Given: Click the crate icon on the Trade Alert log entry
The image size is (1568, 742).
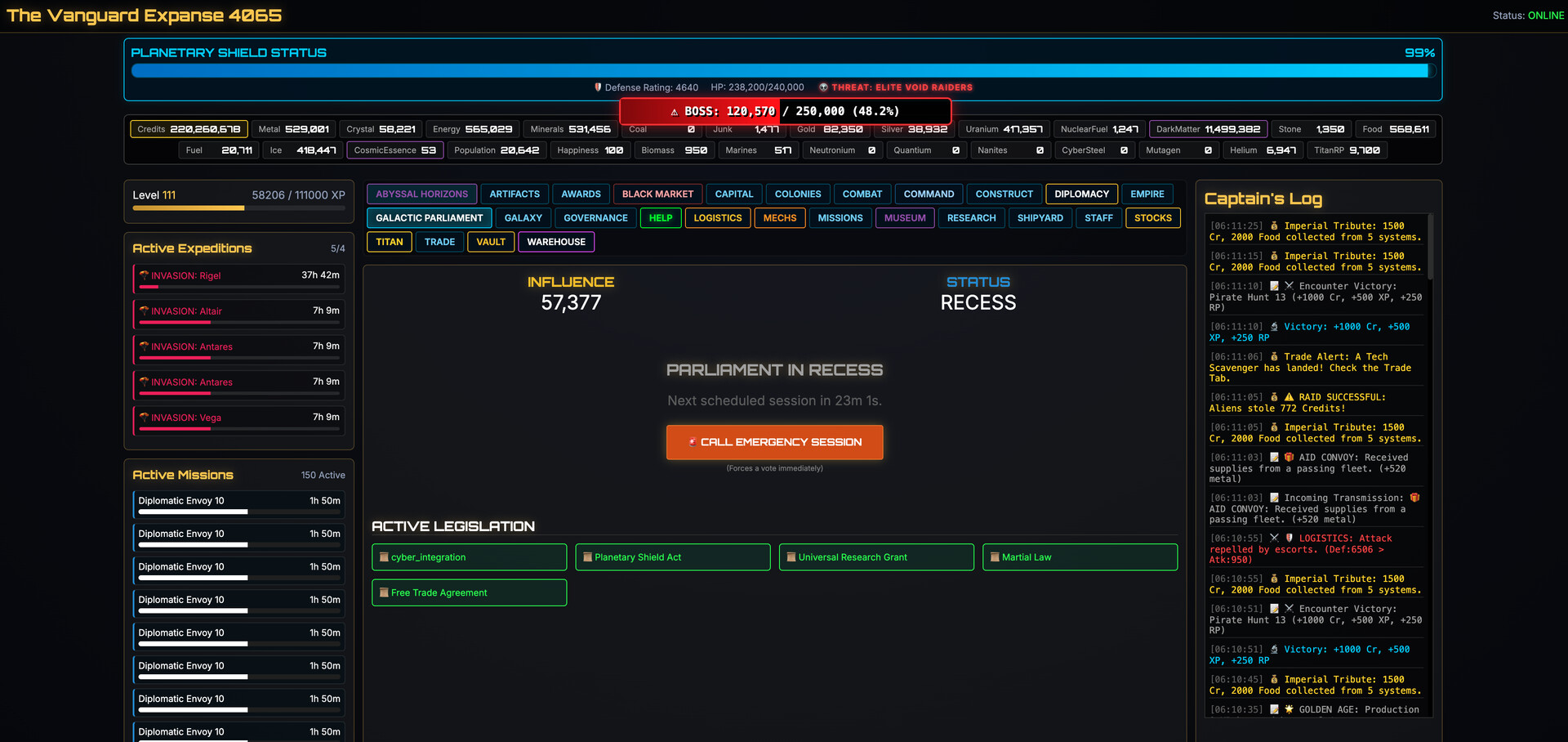Looking at the screenshot, I should (1273, 356).
